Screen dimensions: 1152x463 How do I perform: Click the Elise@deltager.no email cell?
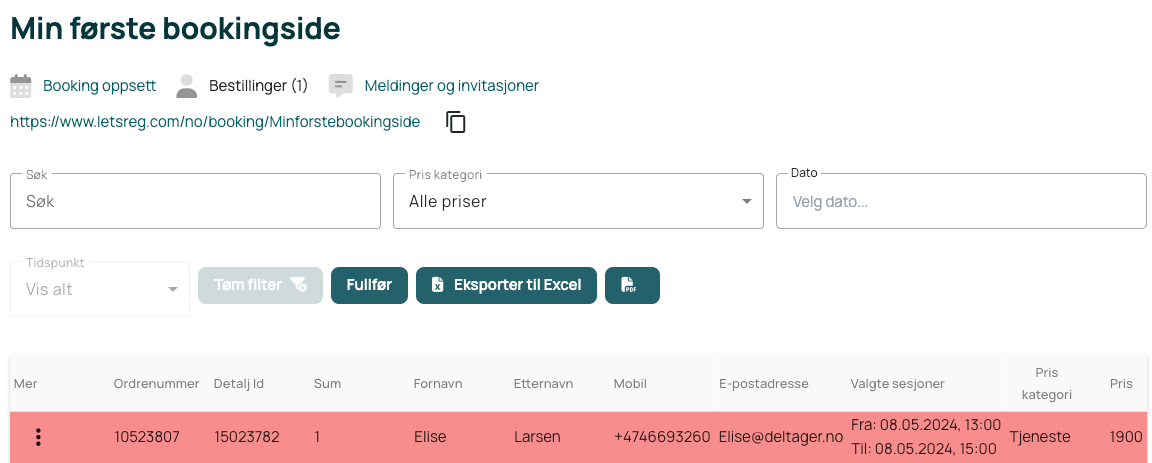[x=781, y=437]
